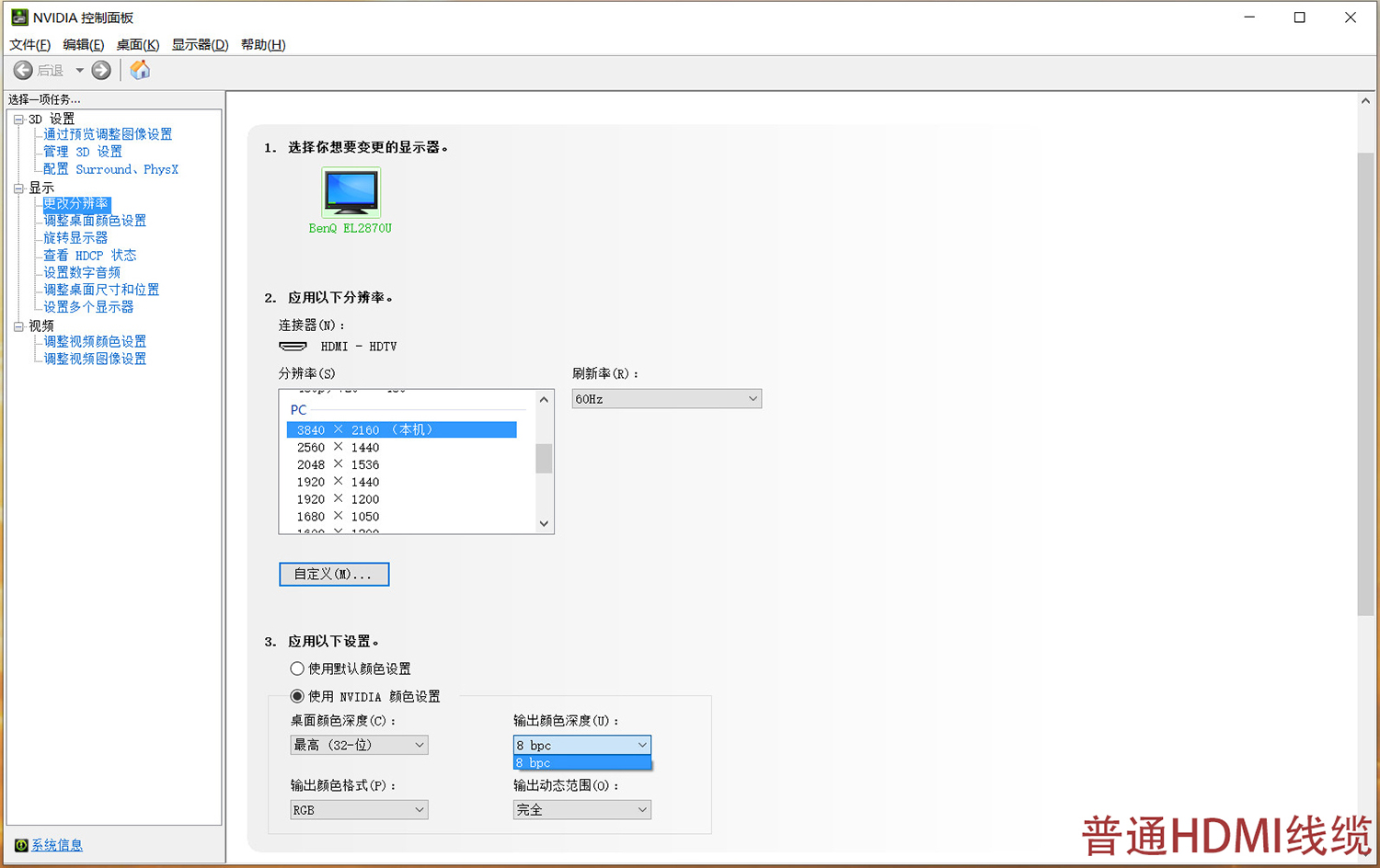
Task: Open 输出动态范围 完全 dropdown
Action: point(582,810)
